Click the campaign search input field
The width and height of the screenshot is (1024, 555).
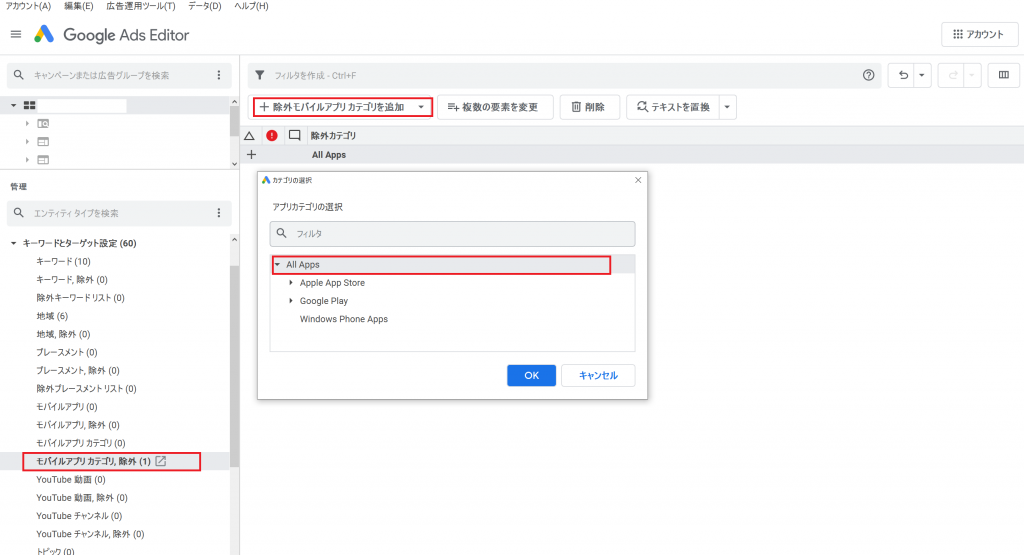pyautogui.click(x=121, y=75)
